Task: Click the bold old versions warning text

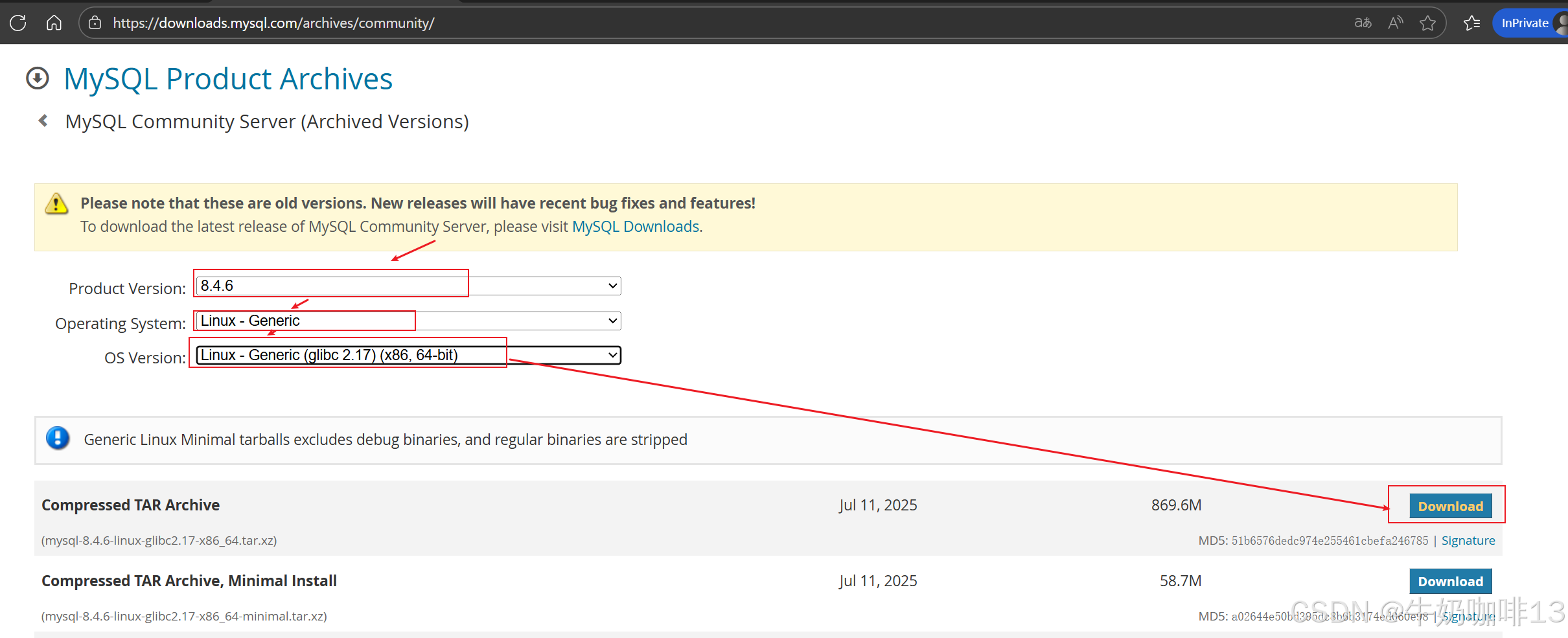Action: (418, 203)
